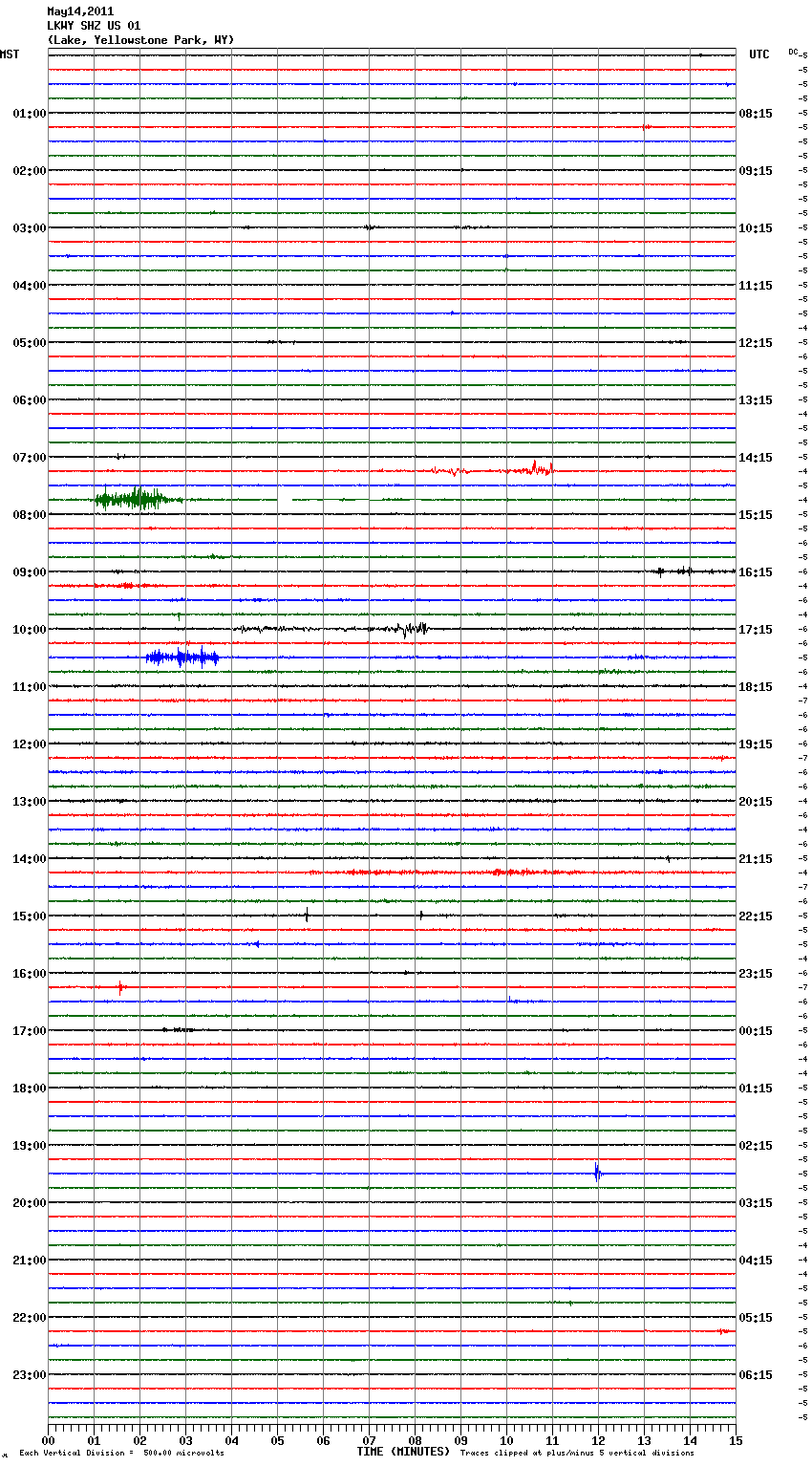The height and width of the screenshot is (1466, 812).
Task: Click the 10:15 UTC time label
Action: coord(756,228)
